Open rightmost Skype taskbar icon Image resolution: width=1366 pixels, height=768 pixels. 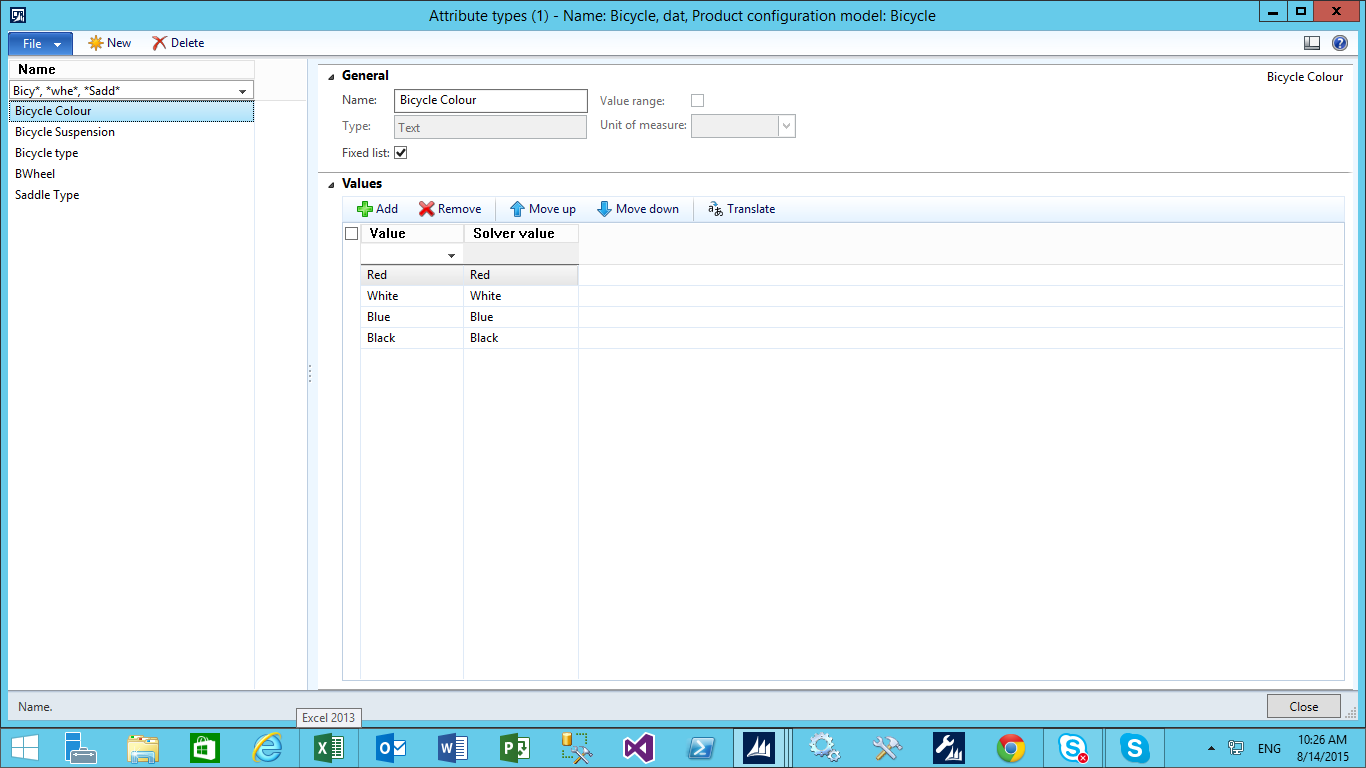pyautogui.click(x=1134, y=747)
